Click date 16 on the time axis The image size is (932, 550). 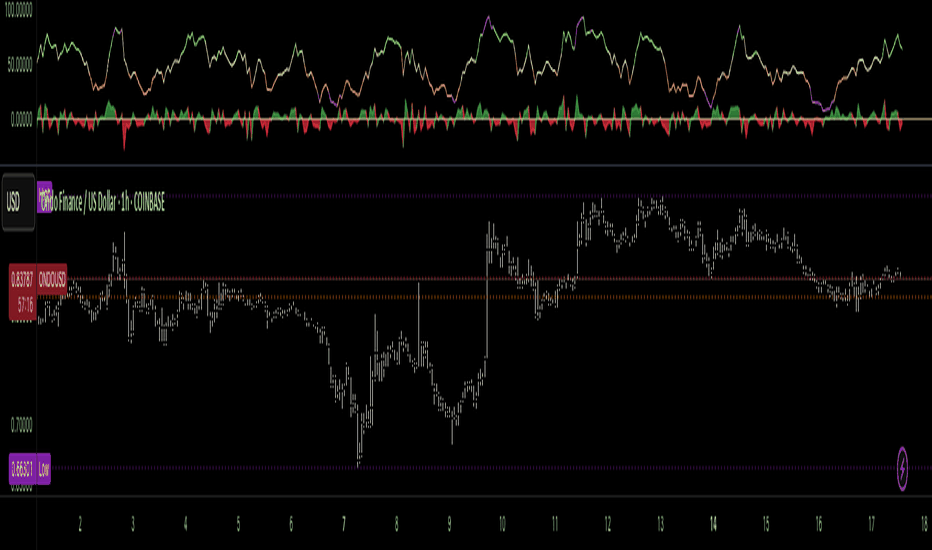click(818, 524)
